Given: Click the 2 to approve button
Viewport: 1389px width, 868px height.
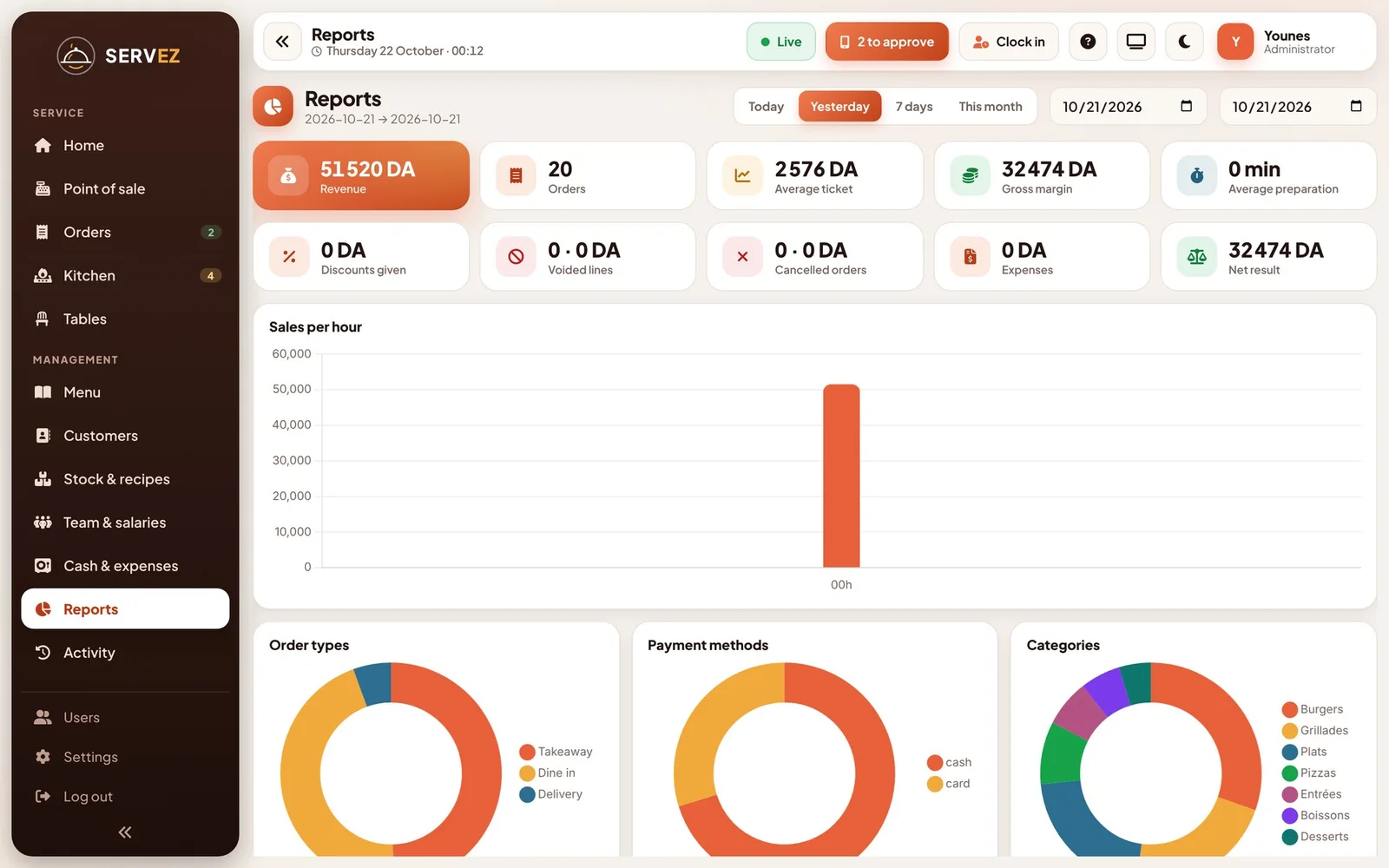Looking at the screenshot, I should [x=886, y=42].
